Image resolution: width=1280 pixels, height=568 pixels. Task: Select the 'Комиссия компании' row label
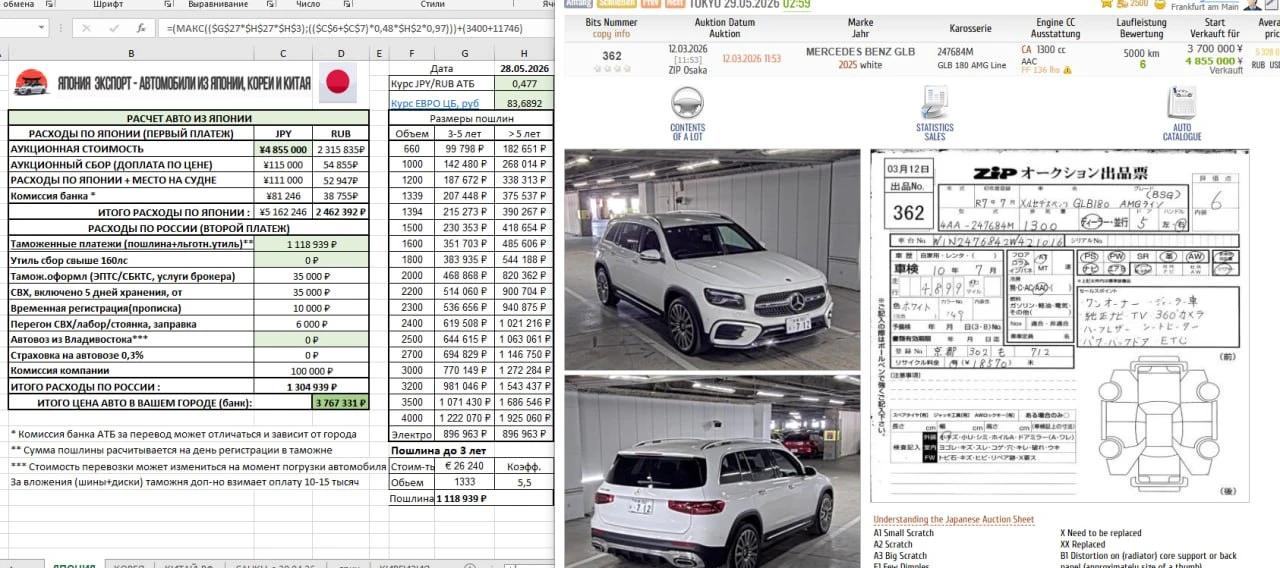pos(131,371)
